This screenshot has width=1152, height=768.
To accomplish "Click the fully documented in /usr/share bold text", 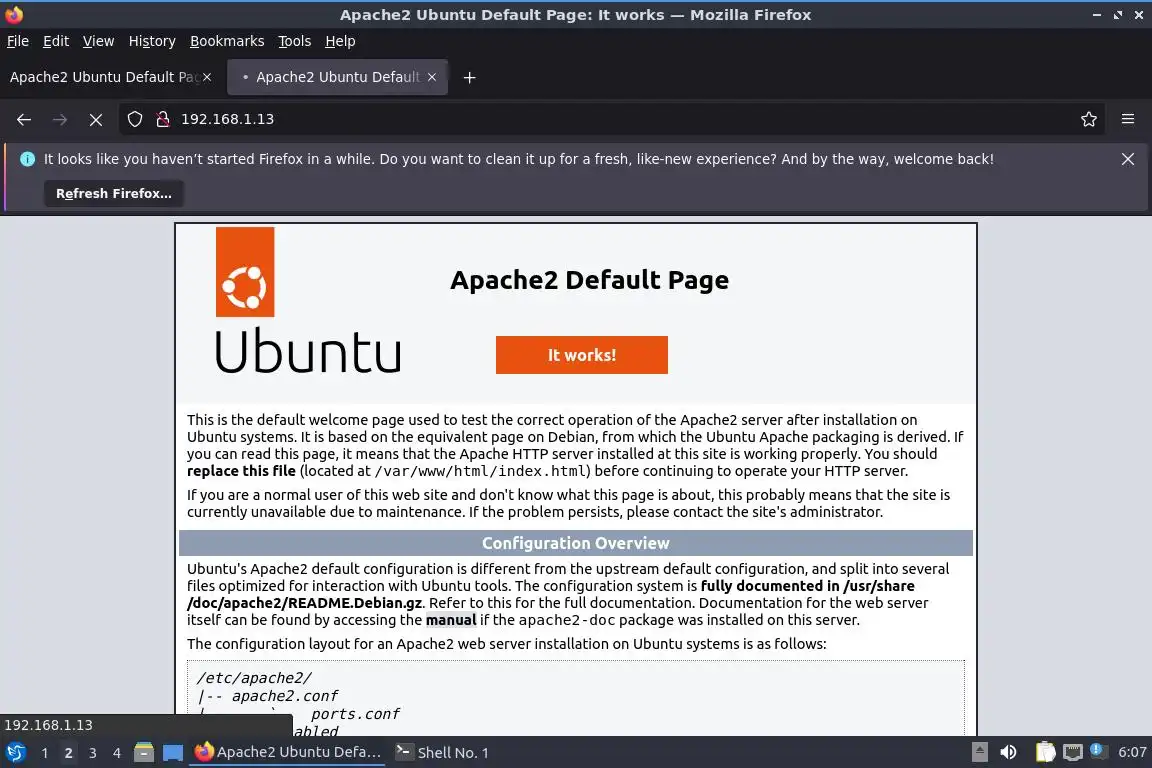I will click(807, 586).
